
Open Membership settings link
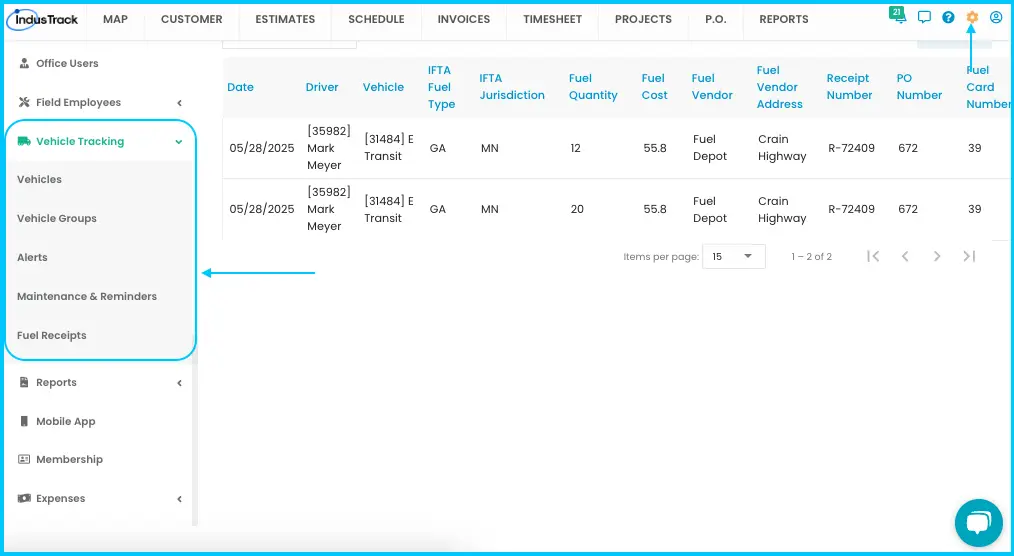tap(69, 460)
